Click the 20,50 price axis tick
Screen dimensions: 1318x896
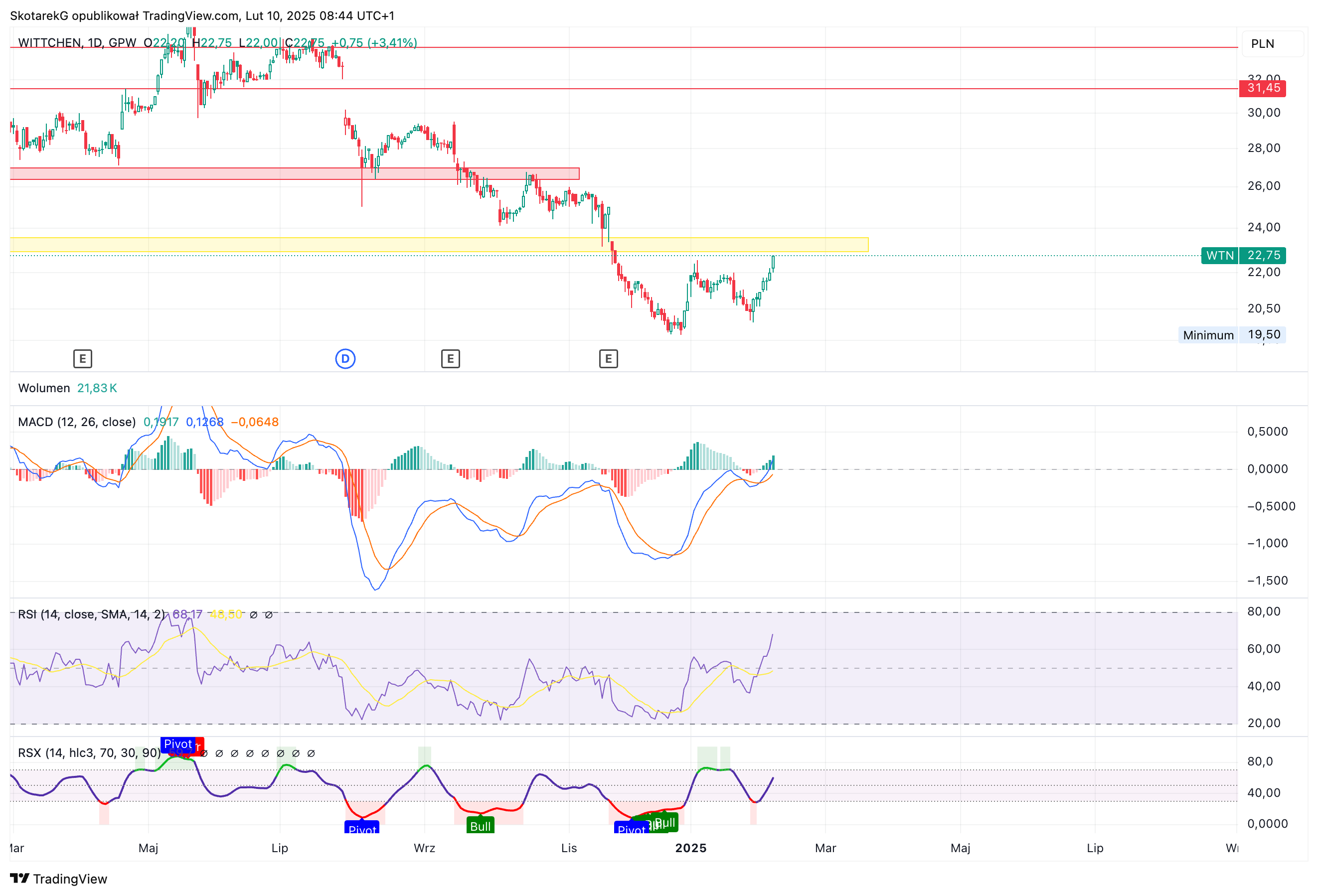pos(1264,308)
